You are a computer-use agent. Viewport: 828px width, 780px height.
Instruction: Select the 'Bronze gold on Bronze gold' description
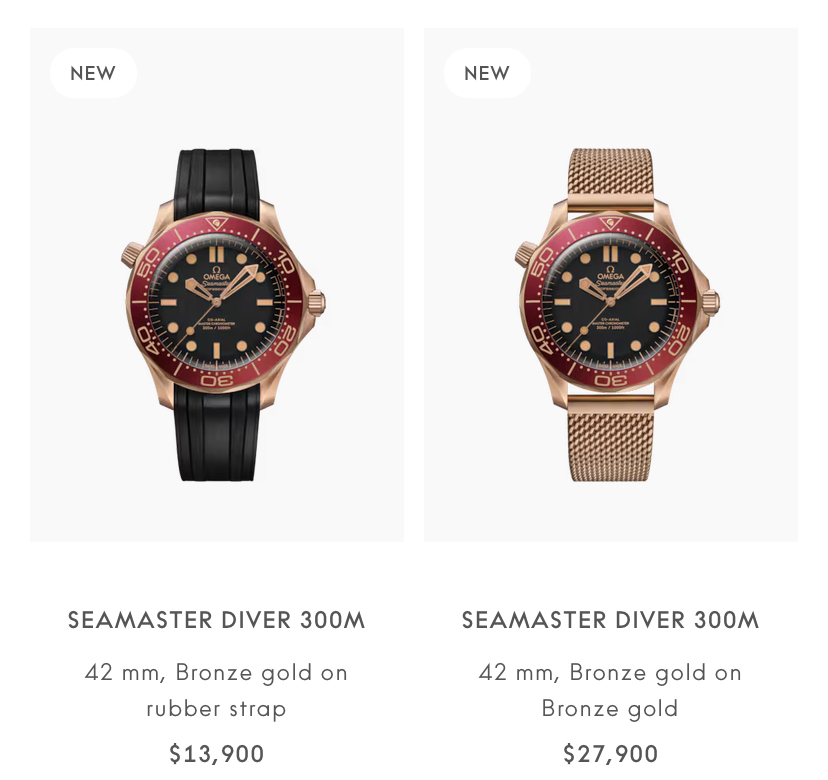click(611, 690)
